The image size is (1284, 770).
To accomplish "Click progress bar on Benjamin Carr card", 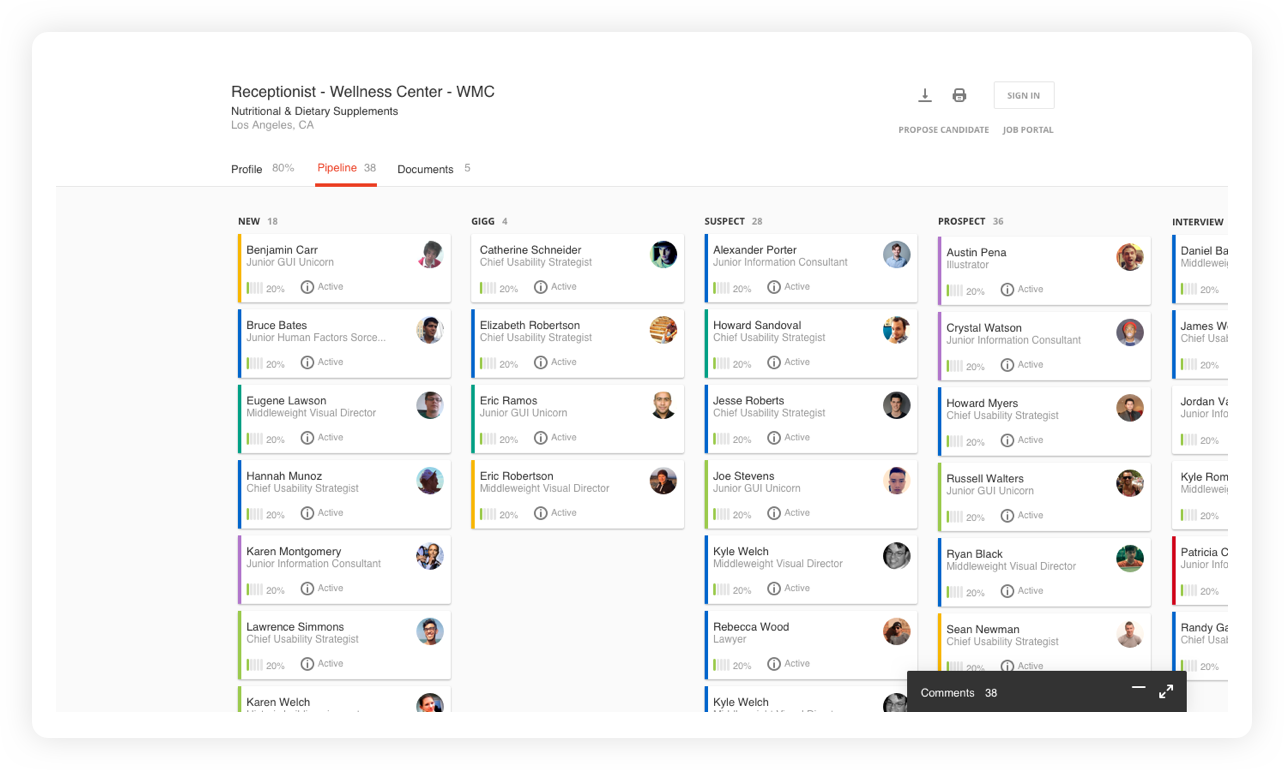I will 255,288.
